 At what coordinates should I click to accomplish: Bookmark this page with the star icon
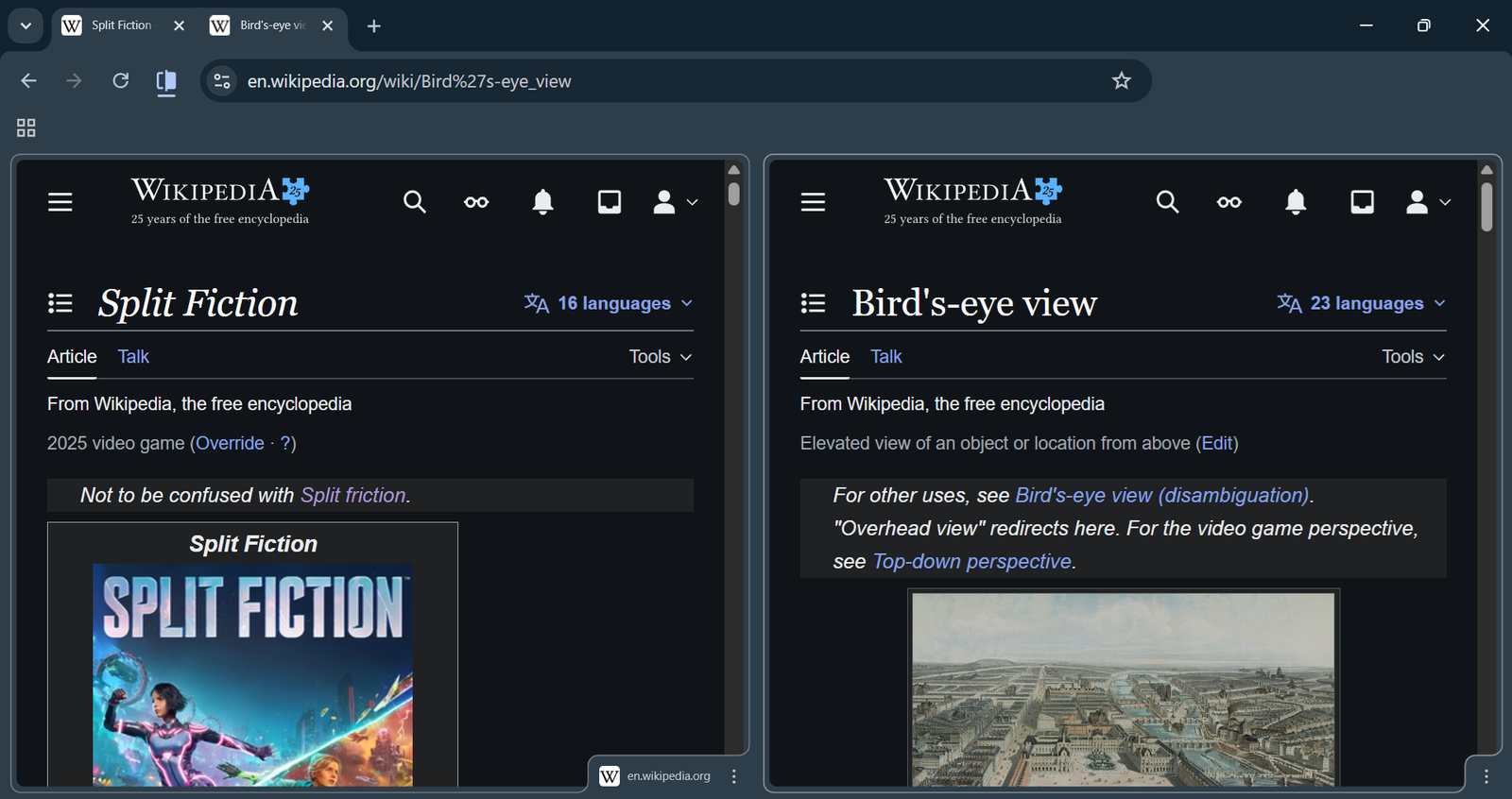pyautogui.click(x=1122, y=81)
